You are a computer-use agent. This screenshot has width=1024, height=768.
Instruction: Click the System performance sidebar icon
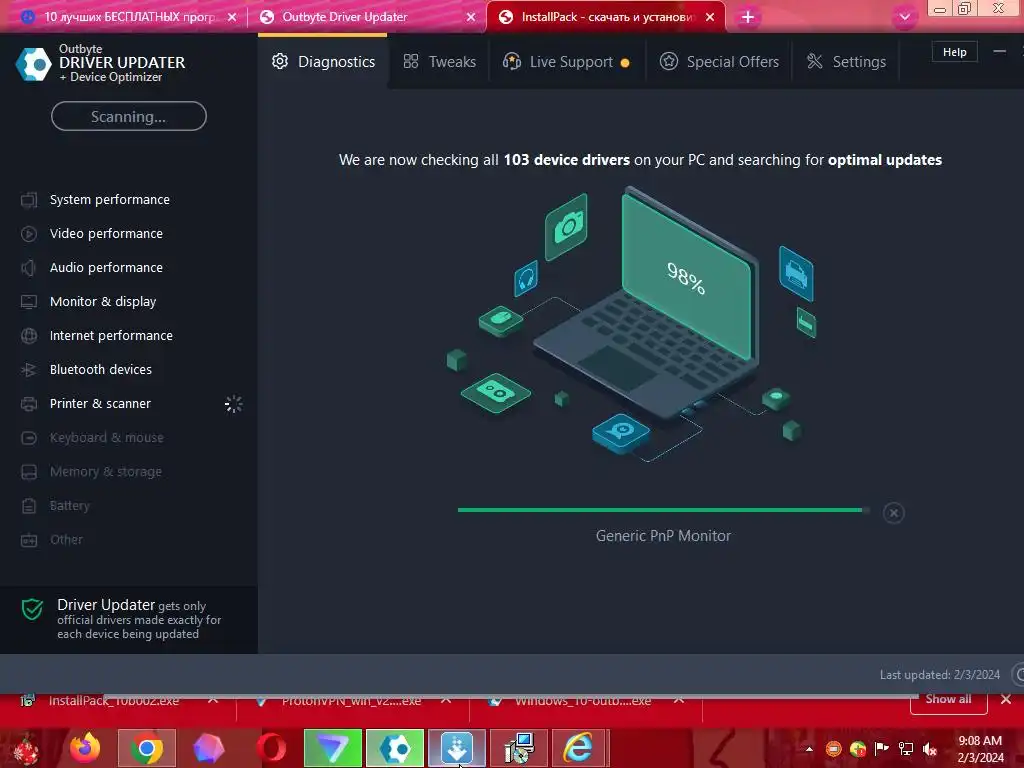(x=29, y=200)
